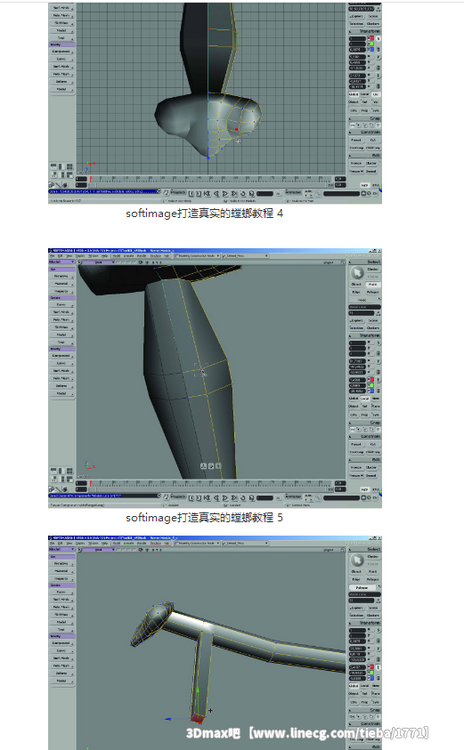Click the green Y axis swatch in bottom screenshot
464x750 pixels.
click(x=372, y=673)
